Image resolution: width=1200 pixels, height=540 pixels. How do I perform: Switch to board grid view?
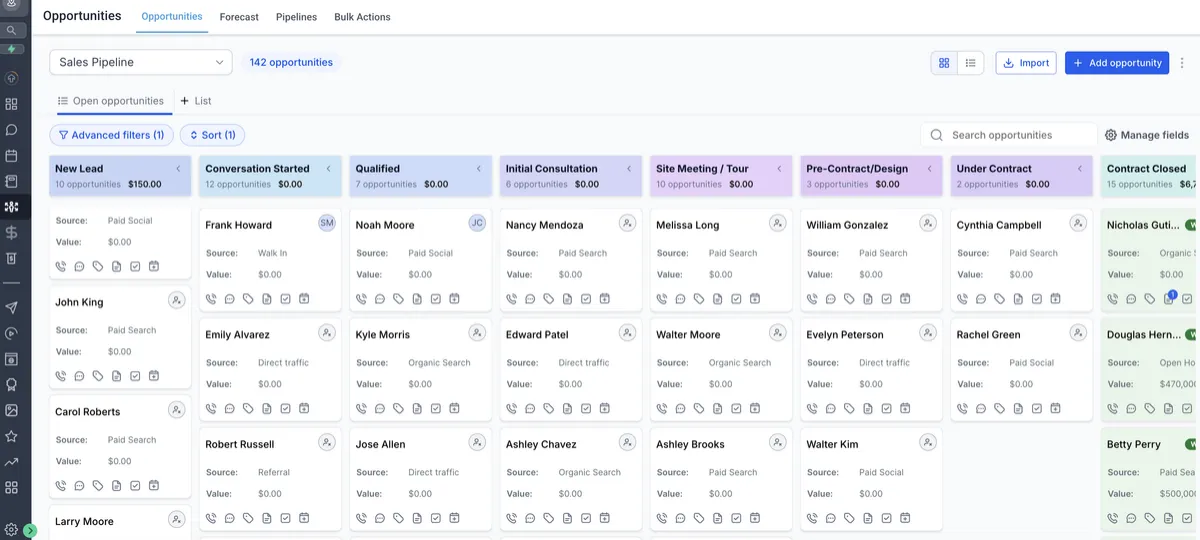tap(944, 63)
